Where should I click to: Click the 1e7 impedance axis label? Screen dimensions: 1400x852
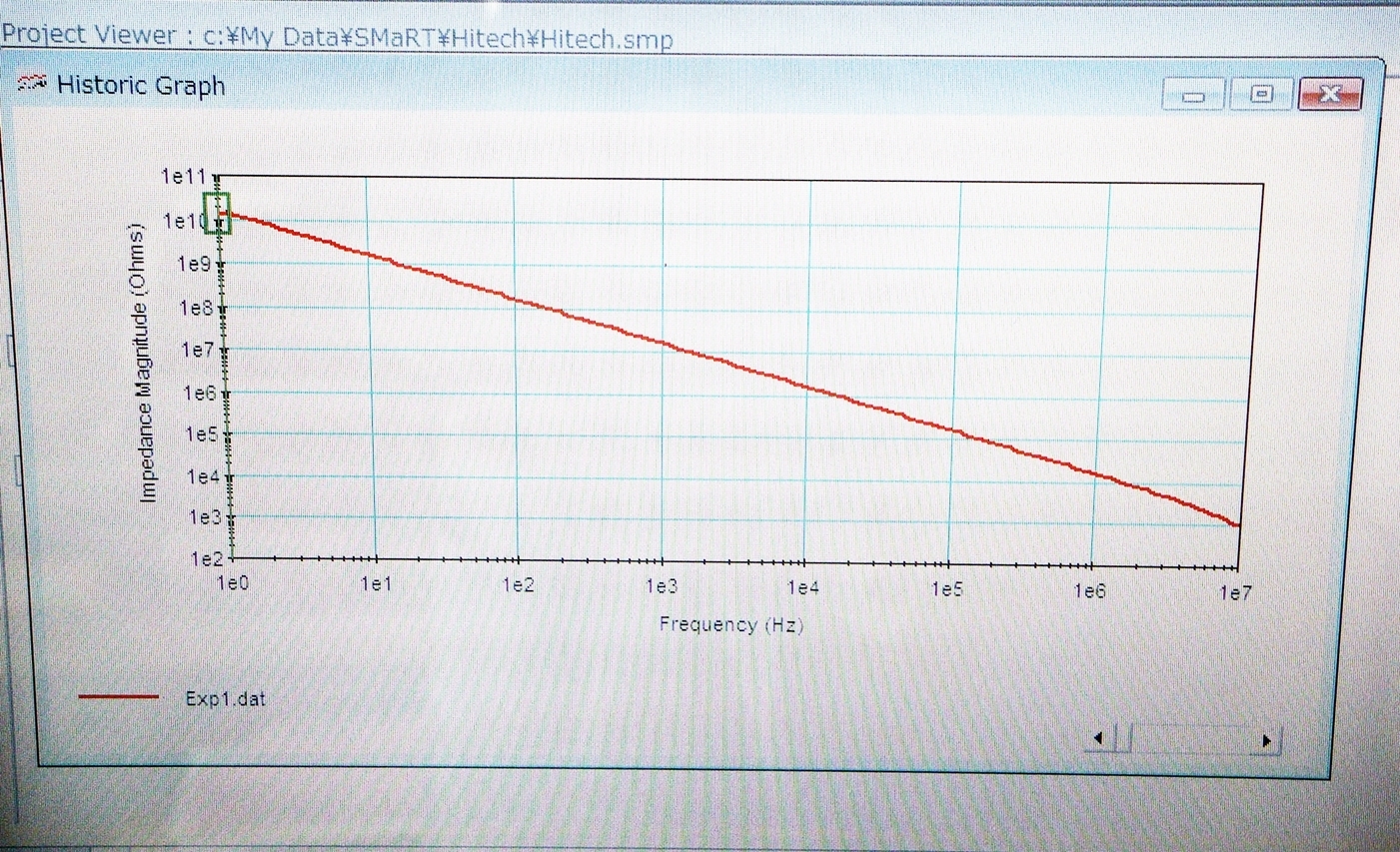198,350
